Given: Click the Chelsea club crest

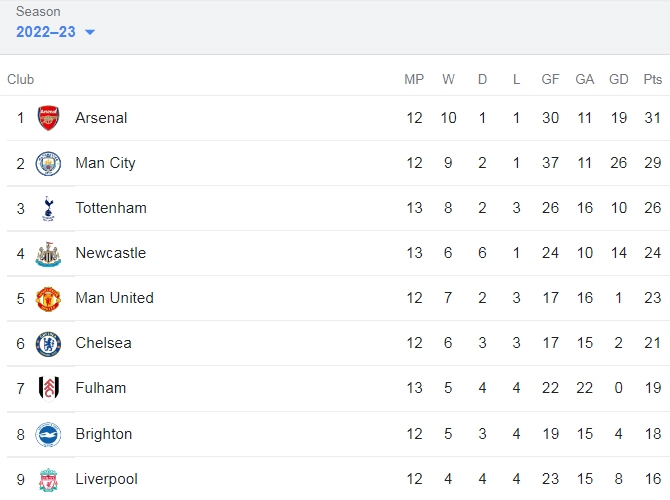Looking at the screenshot, I should click(48, 344).
